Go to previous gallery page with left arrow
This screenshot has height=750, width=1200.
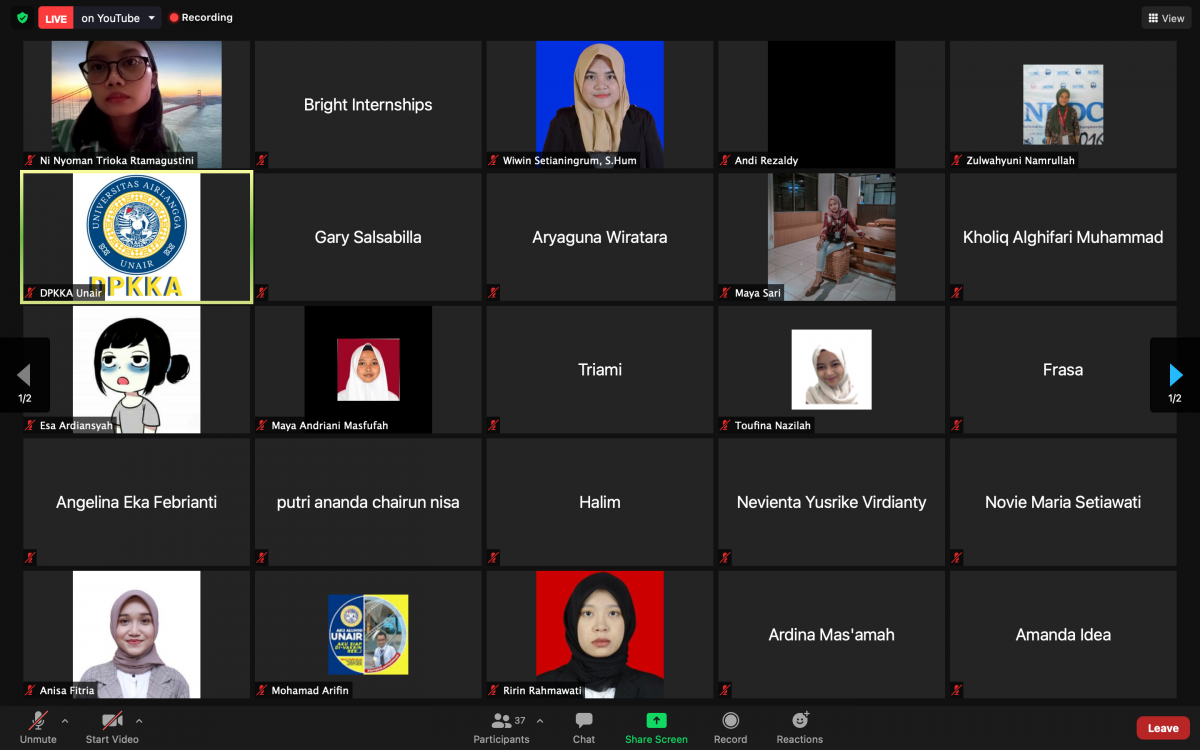click(x=24, y=376)
